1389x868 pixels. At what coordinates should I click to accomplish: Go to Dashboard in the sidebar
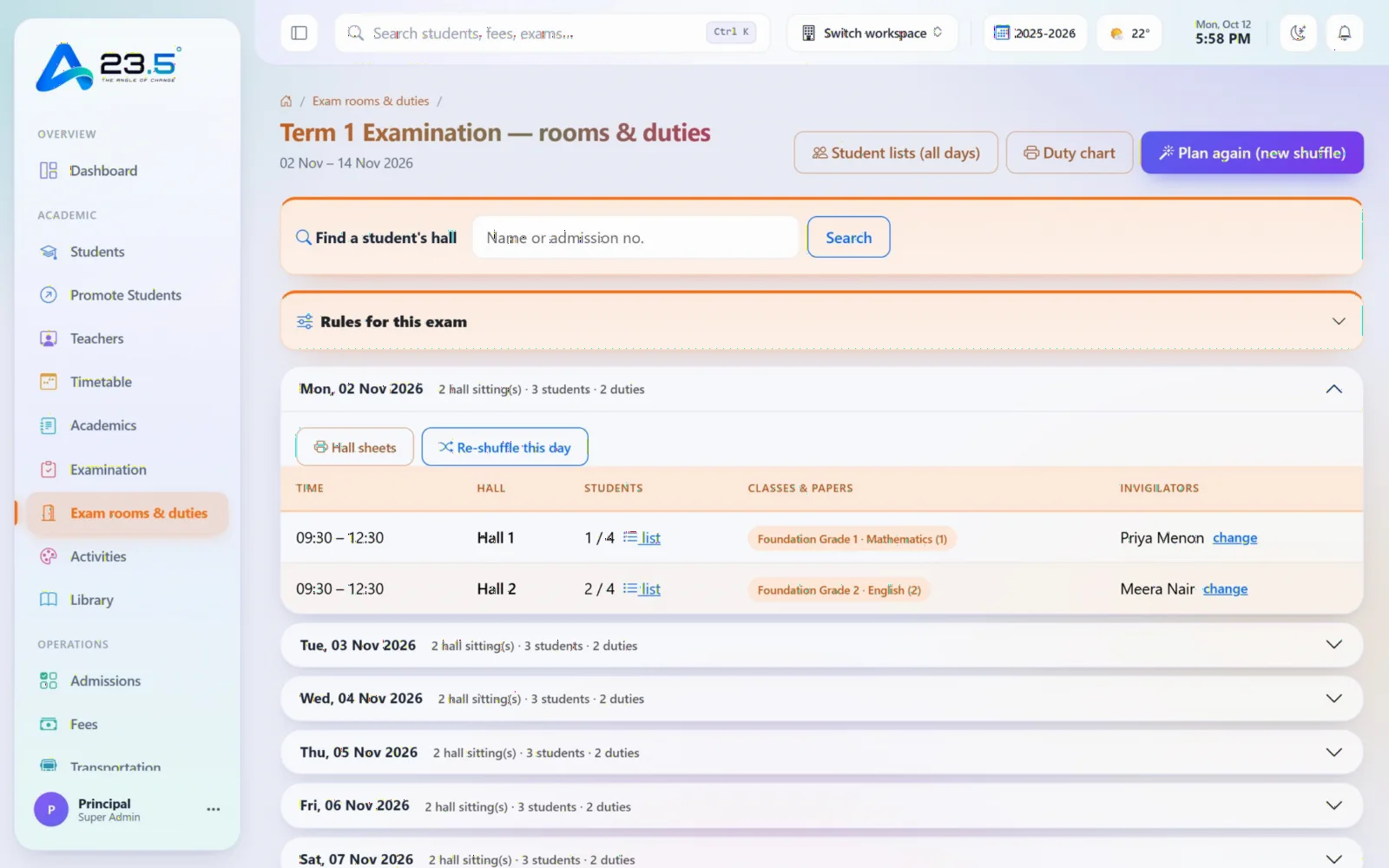[127, 170]
